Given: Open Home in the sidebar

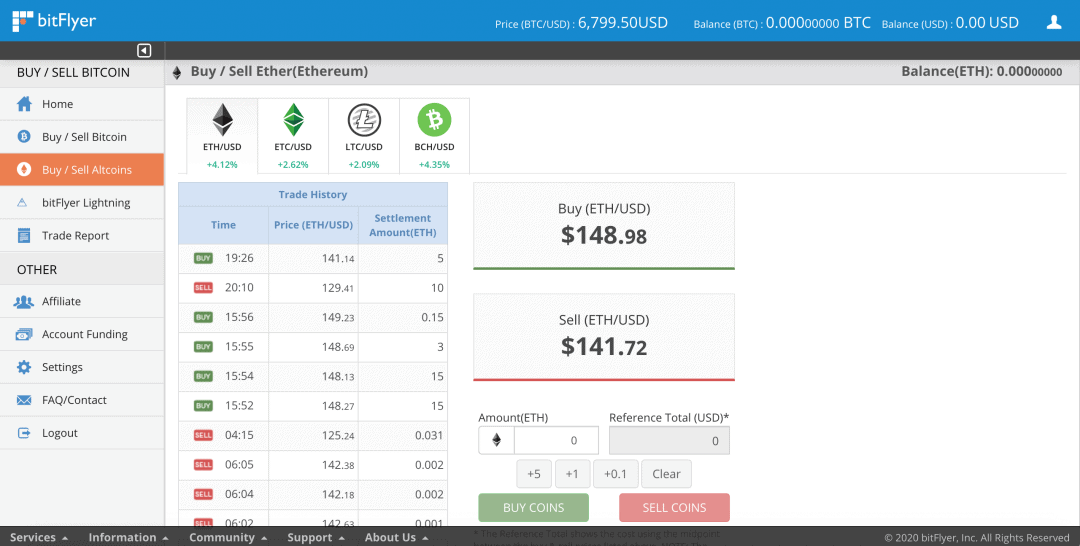Looking at the screenshot, I should (82, 104).
